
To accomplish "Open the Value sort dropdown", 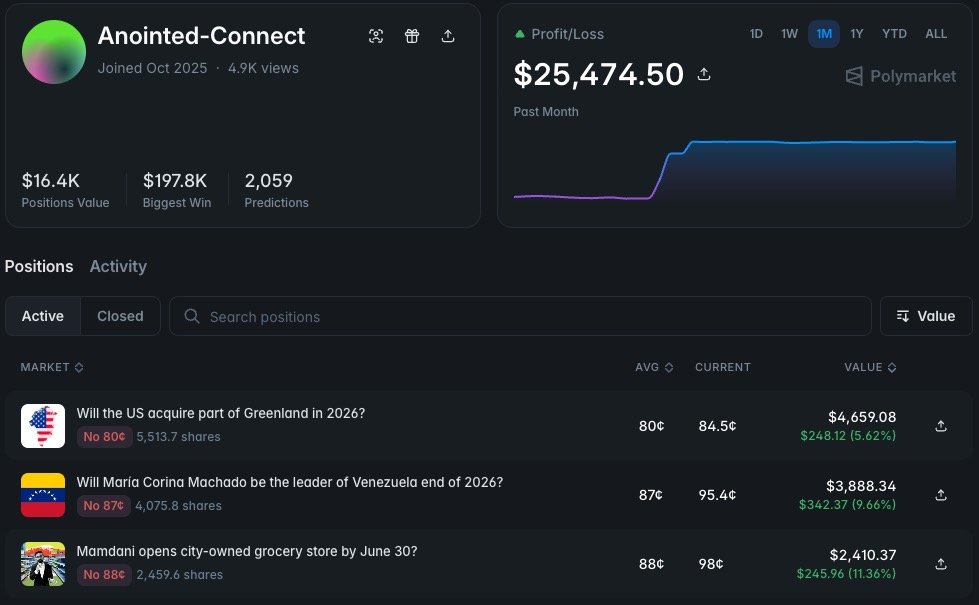I will coord(926,316).
